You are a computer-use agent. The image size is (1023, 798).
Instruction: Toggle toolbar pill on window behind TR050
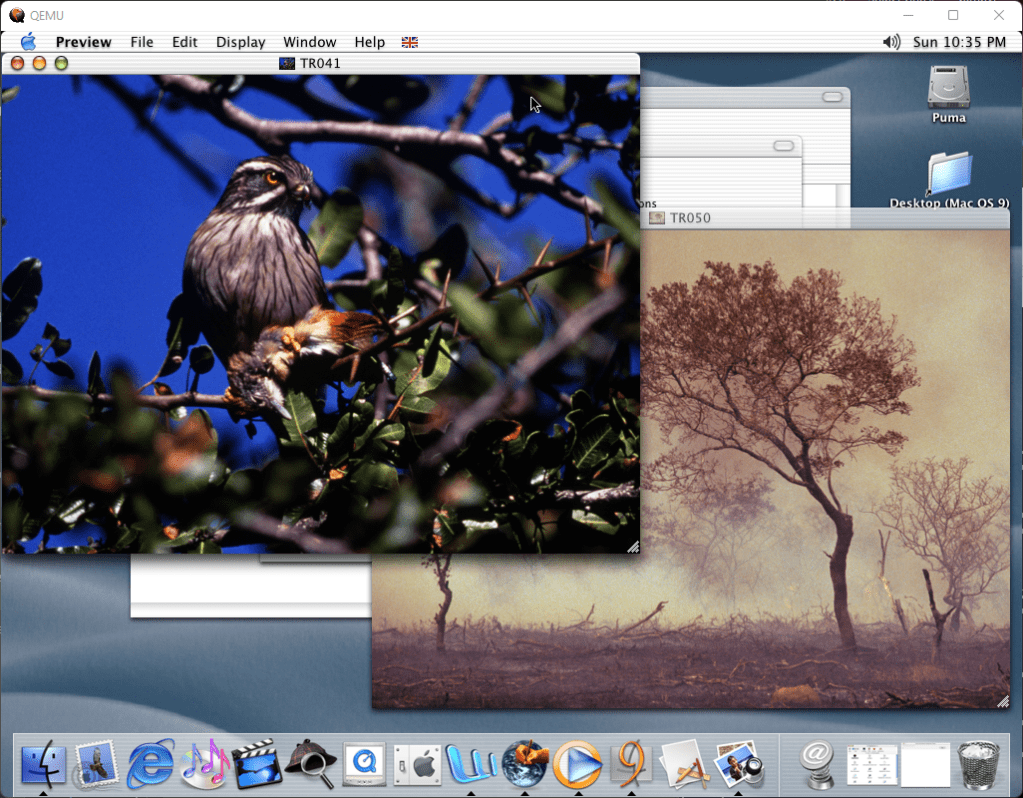(786, 147)
